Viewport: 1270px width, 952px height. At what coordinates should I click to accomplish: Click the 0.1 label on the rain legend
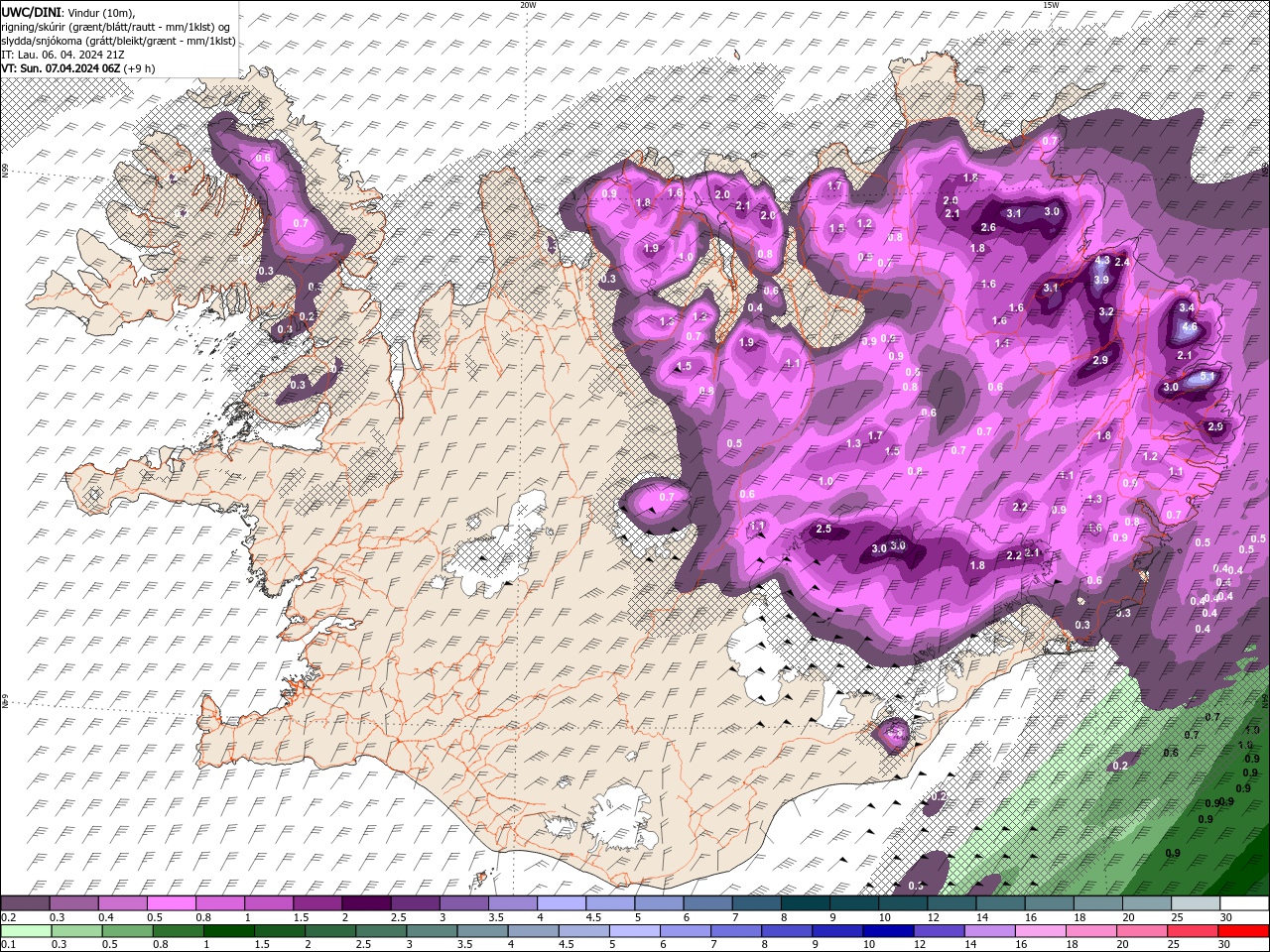(x=8, y=944)
